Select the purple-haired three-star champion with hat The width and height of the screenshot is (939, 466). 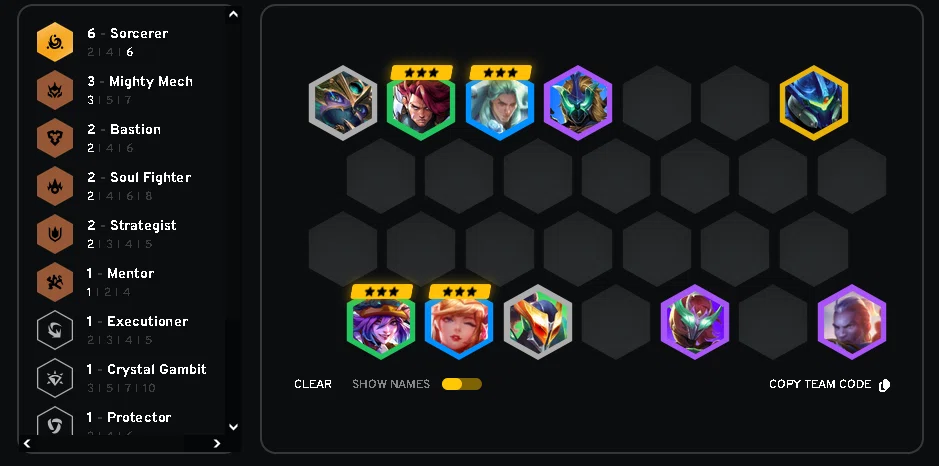[381, 322]
